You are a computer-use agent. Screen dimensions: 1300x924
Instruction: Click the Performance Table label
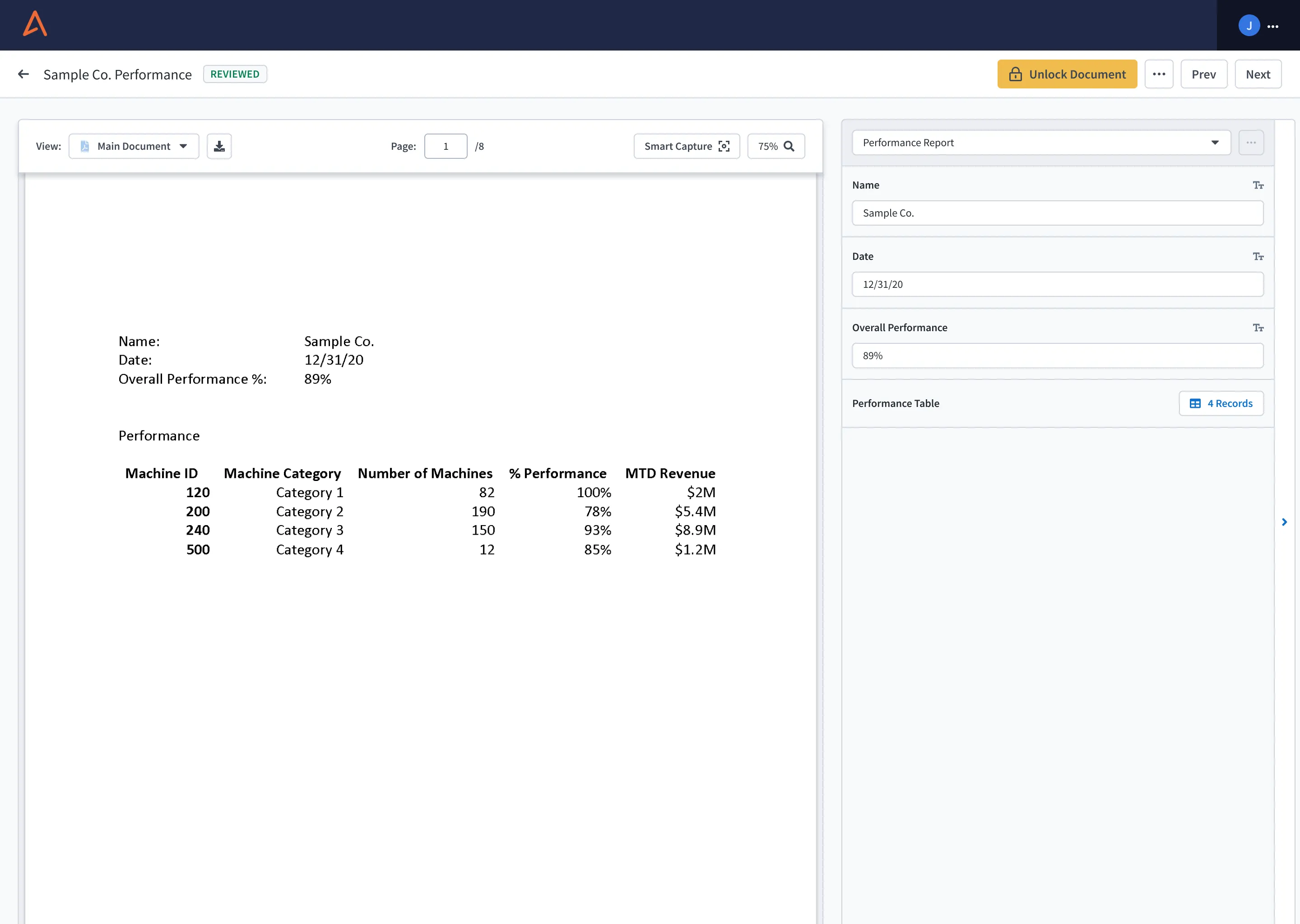tap(895, 403)
